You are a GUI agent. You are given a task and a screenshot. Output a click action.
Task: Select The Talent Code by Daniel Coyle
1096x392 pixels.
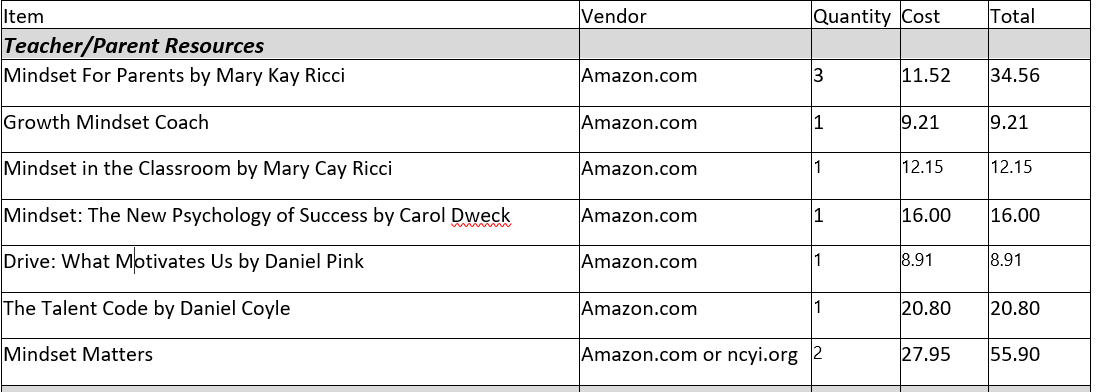147,308
